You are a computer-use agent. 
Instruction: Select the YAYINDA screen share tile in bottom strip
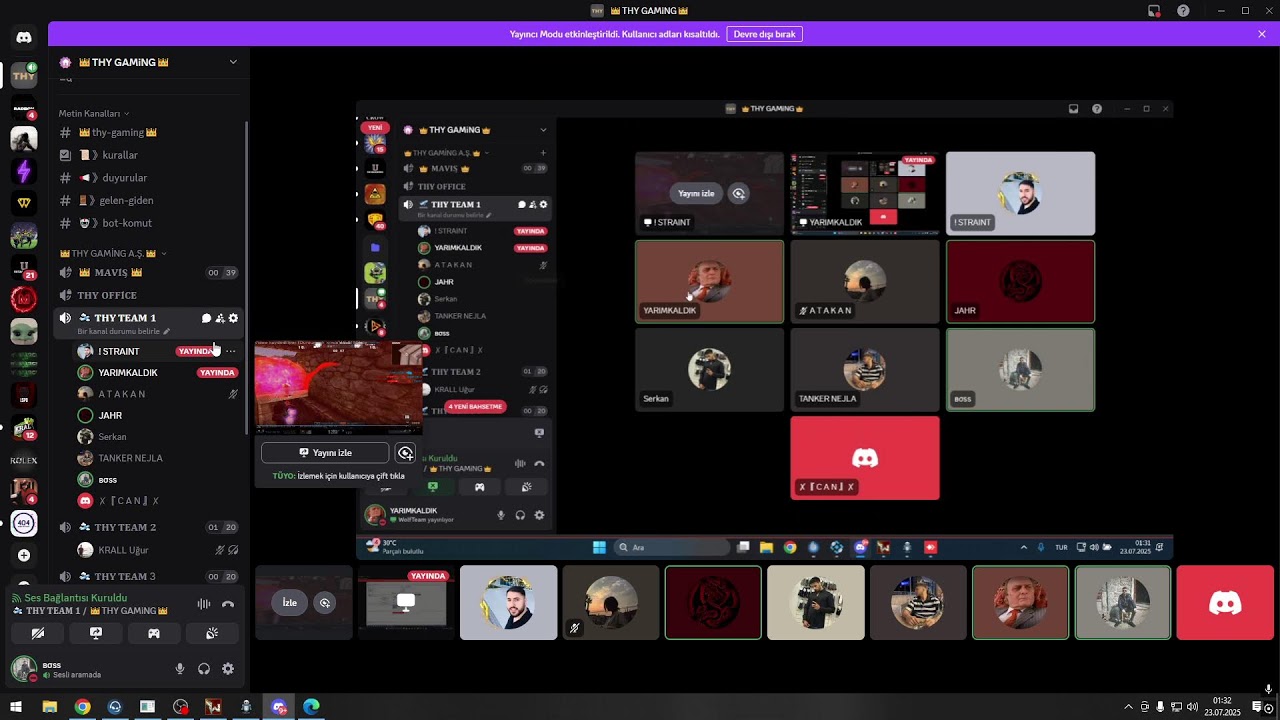[406, 603]
